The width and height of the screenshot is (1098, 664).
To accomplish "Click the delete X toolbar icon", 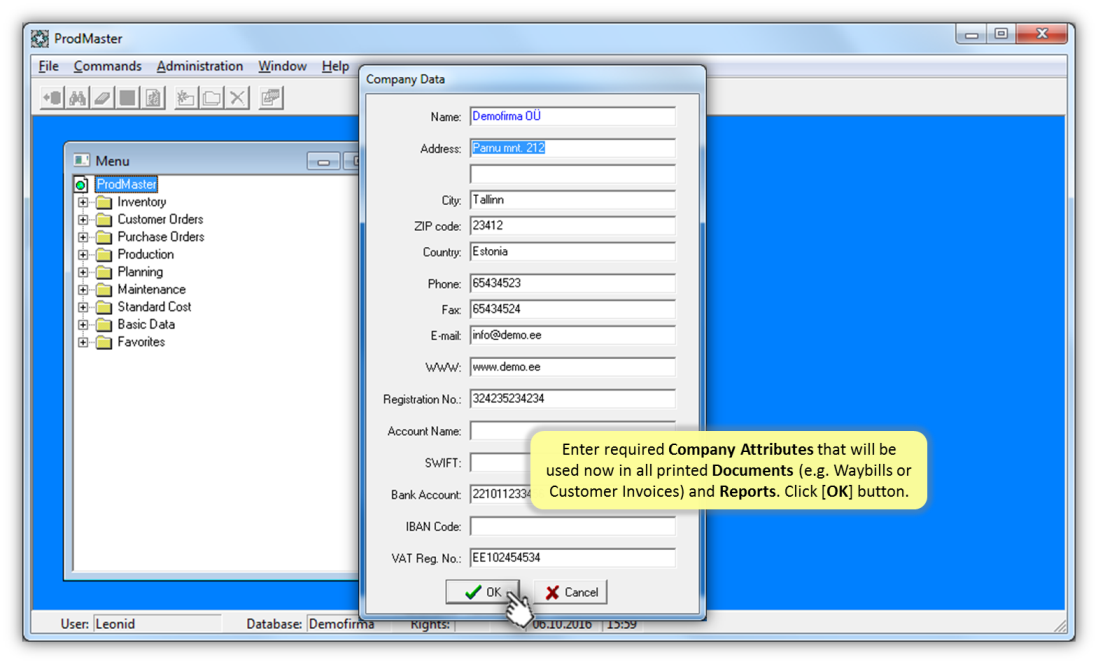I will pyautogui.click(x=237, y=98).
